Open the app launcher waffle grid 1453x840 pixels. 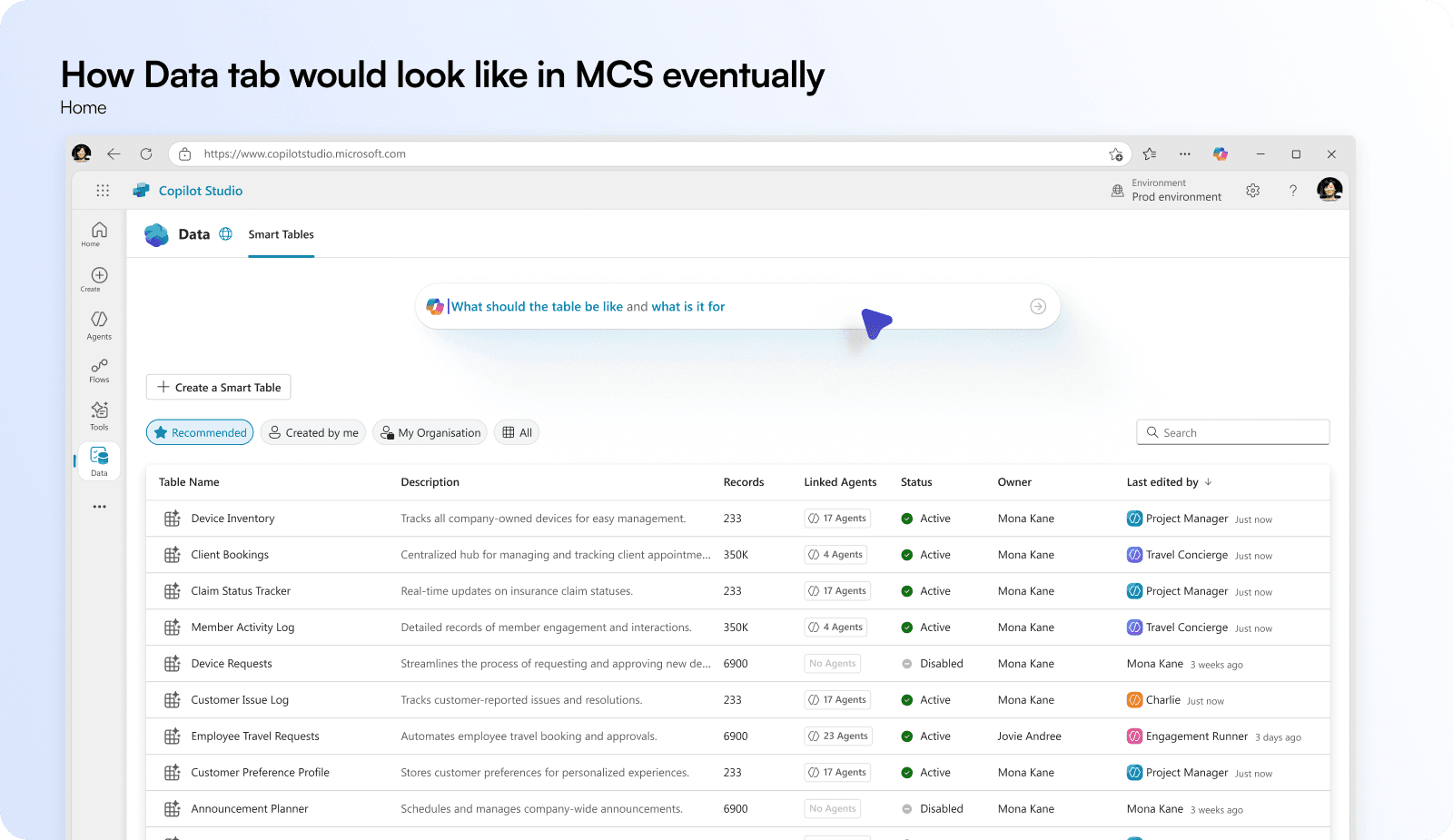tap(103, 191)
